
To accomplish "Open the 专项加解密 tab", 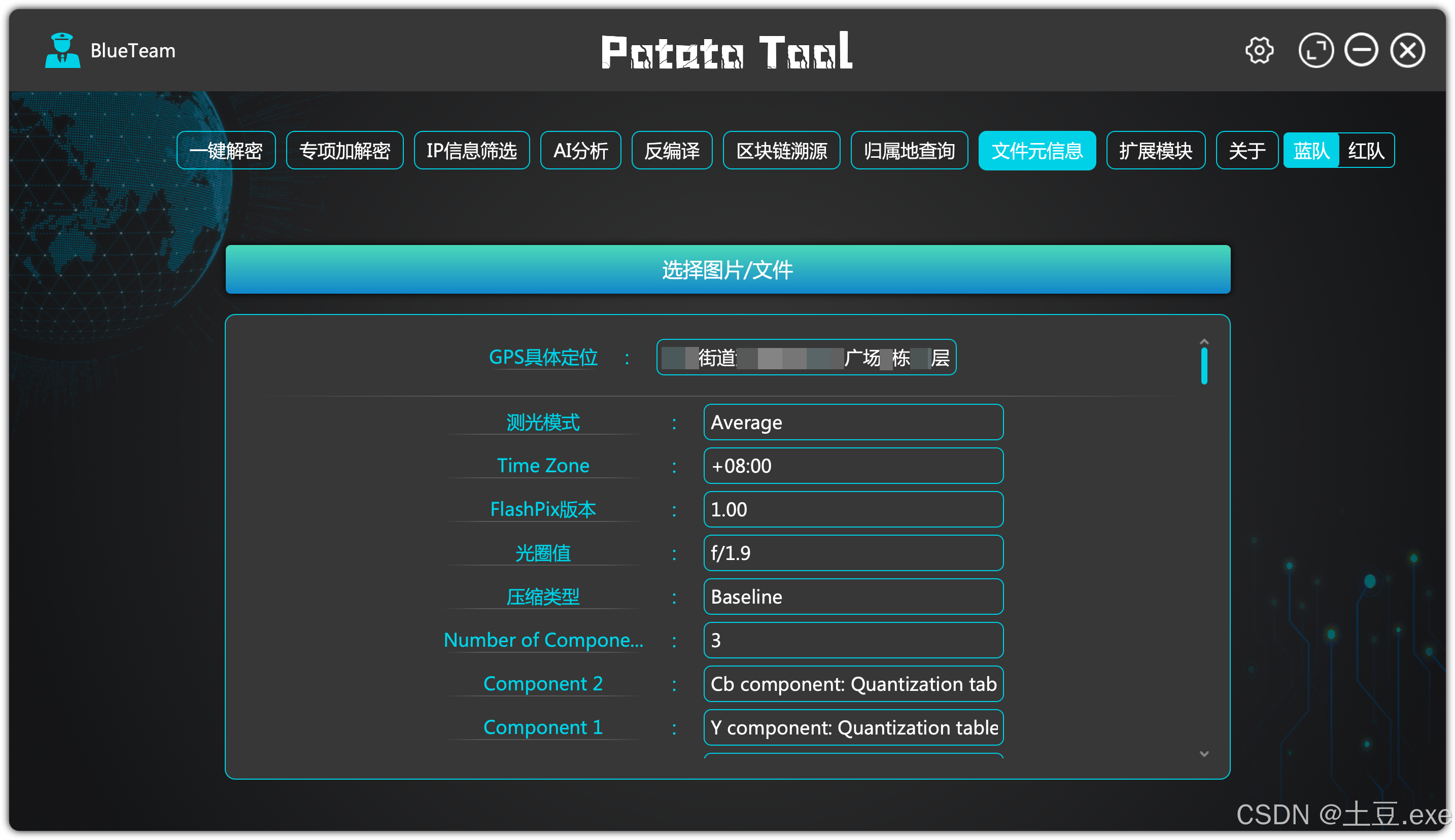I will pyautogui.click(x=344, y=151).
